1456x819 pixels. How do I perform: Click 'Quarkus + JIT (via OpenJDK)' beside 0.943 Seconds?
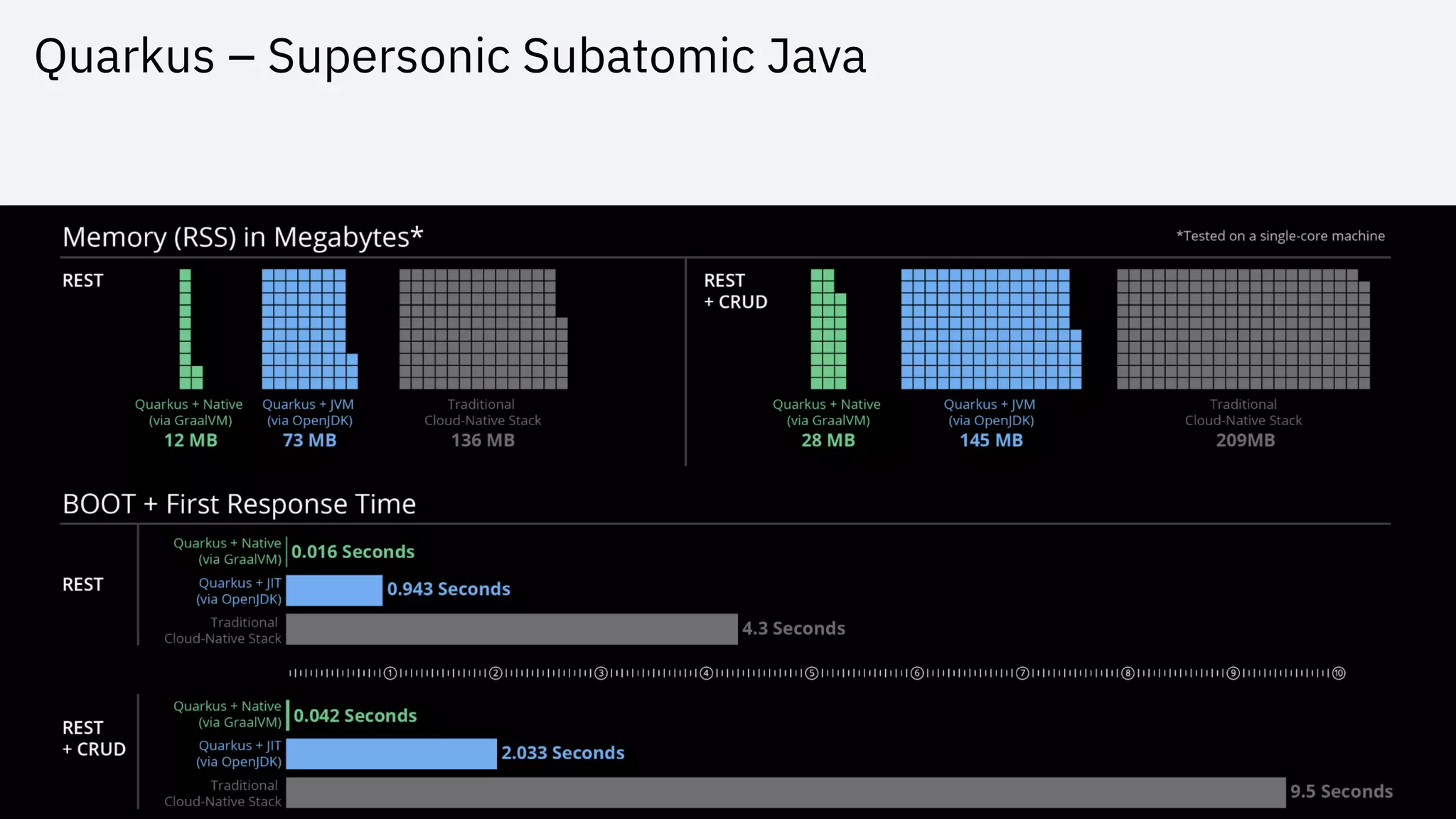point(239,591)
